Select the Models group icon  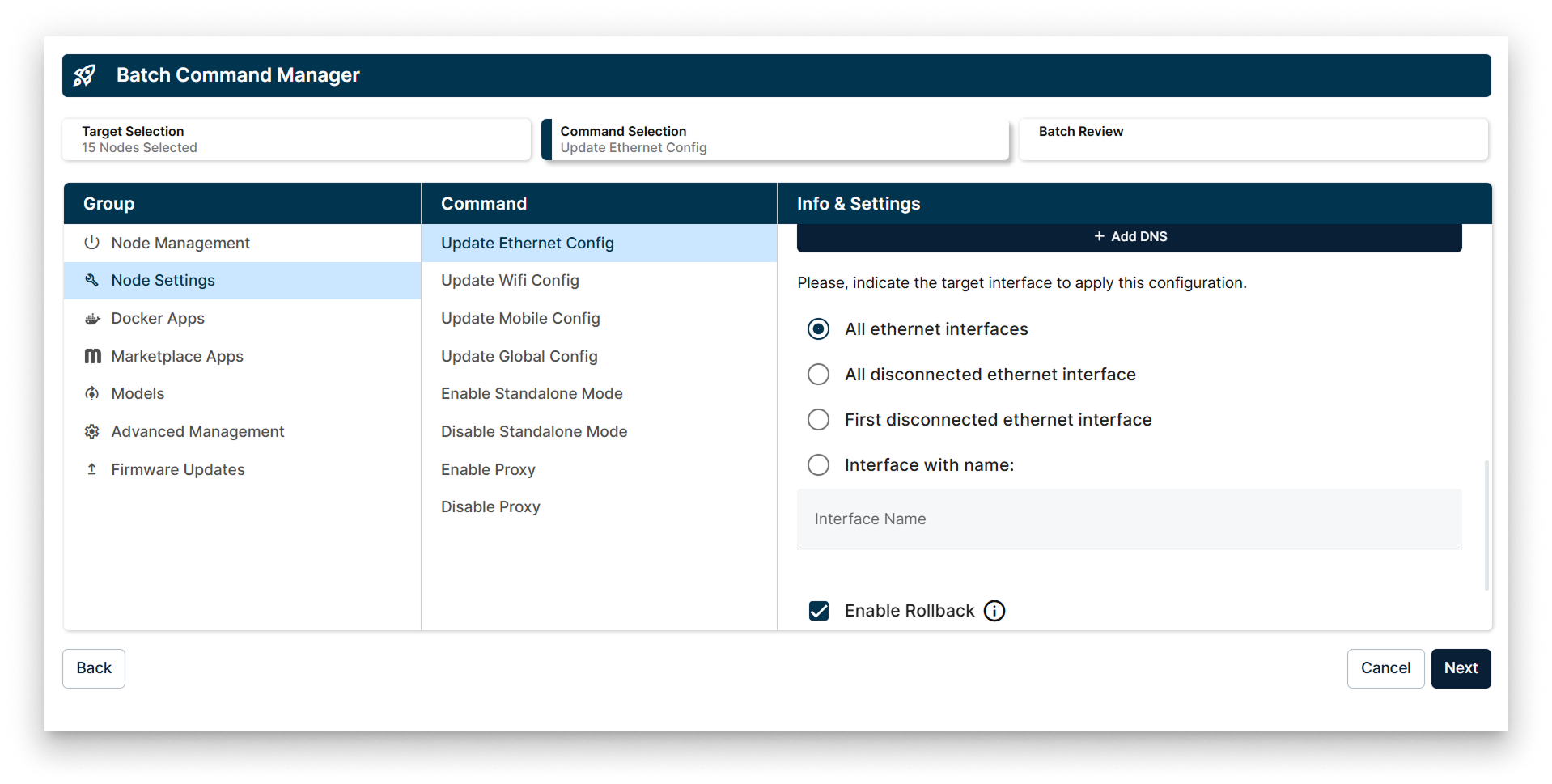tap(91, 393)
